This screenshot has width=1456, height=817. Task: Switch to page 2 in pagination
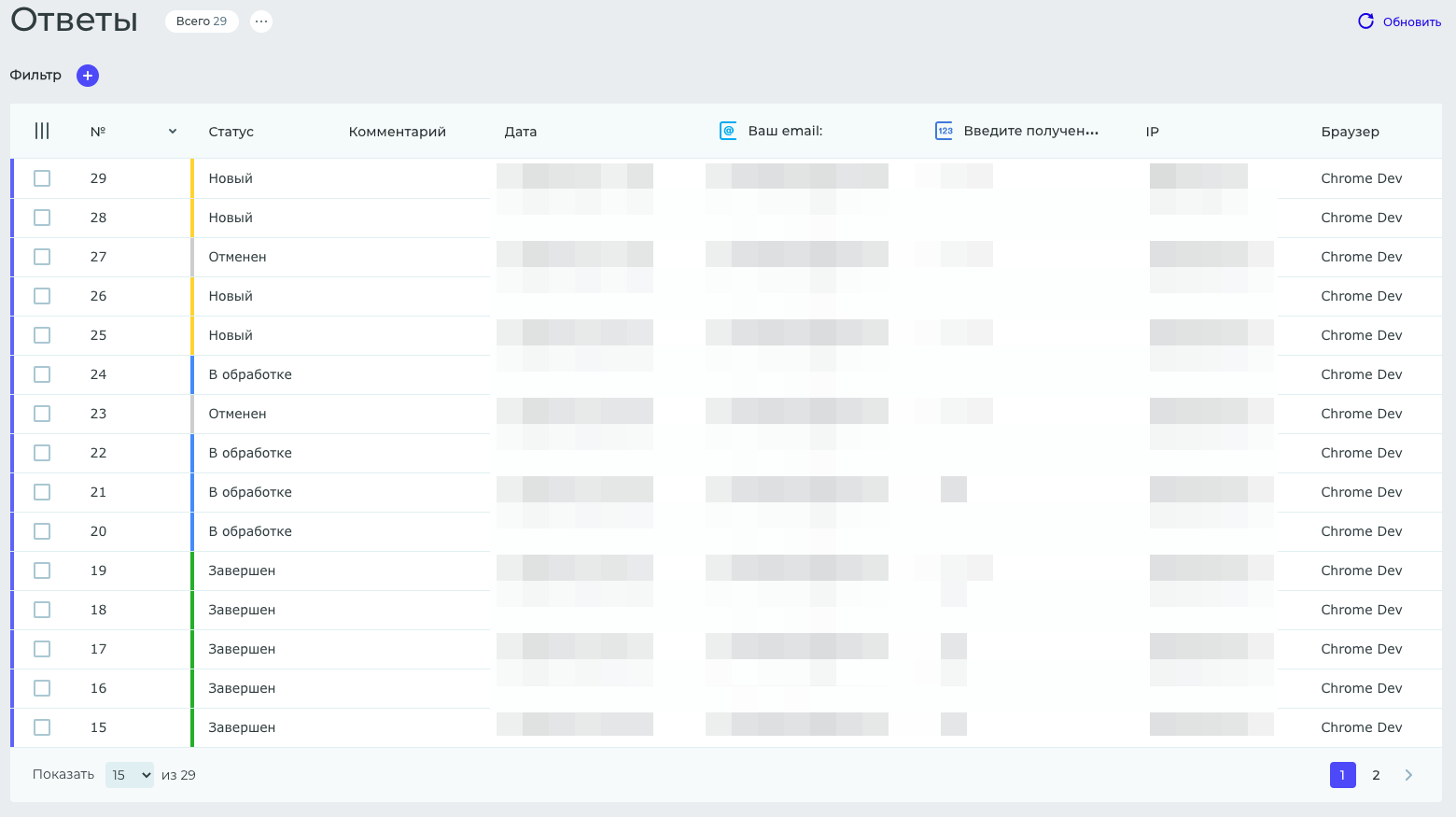pyautogui.click(x=1376, y=775)
